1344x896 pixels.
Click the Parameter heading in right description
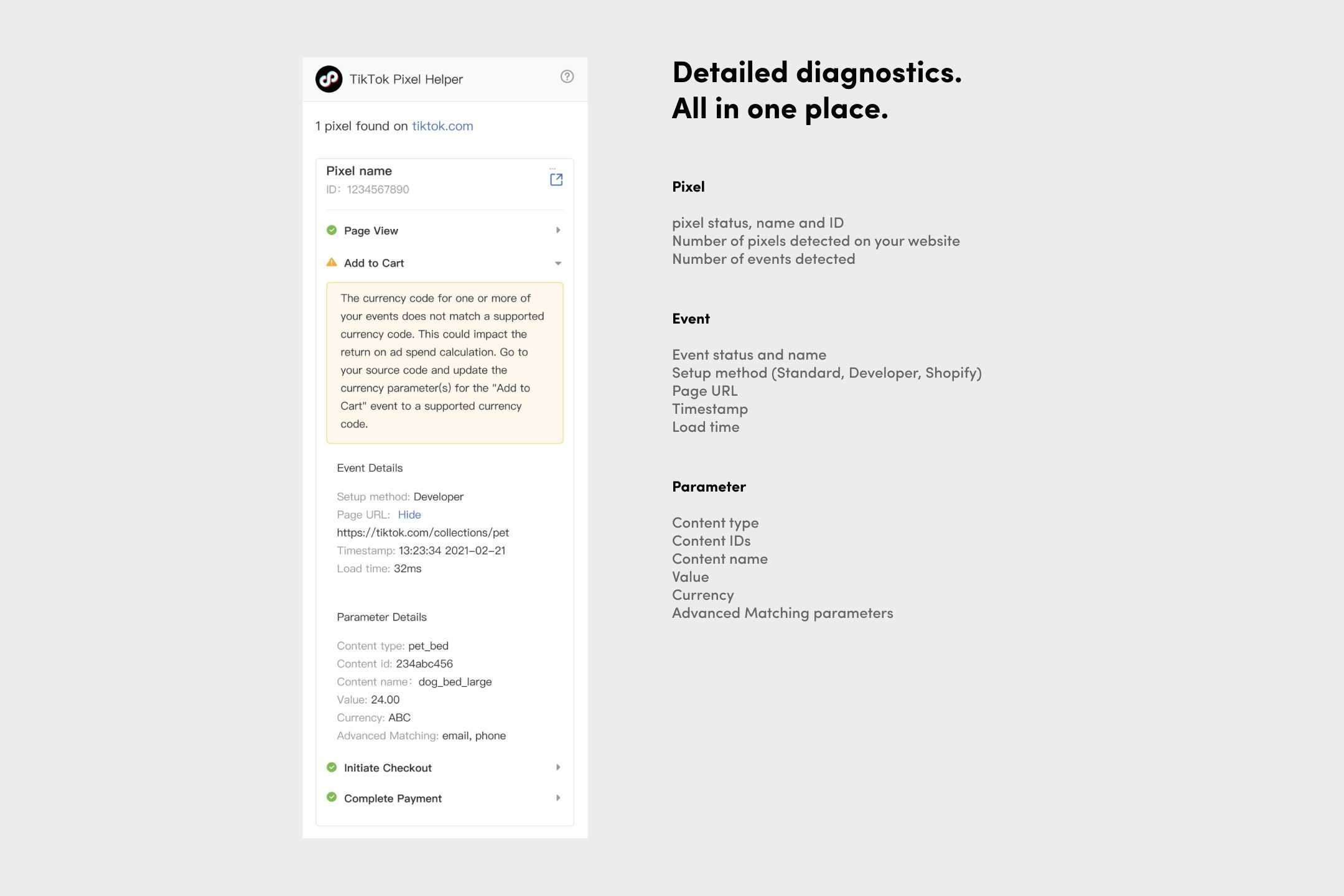click(709, 487)
